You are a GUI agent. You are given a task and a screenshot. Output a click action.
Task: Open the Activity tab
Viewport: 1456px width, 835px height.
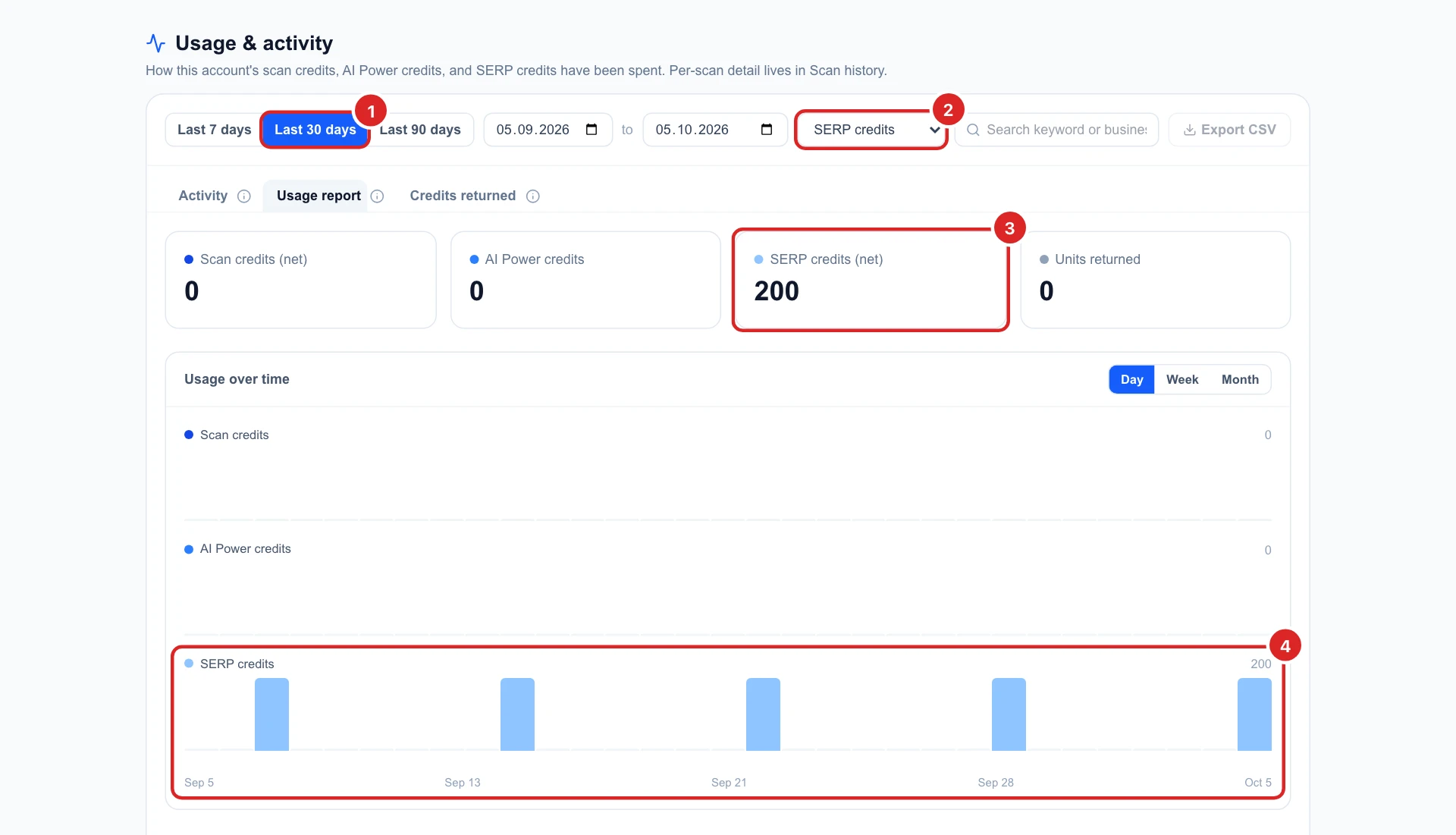coord(202,196)
